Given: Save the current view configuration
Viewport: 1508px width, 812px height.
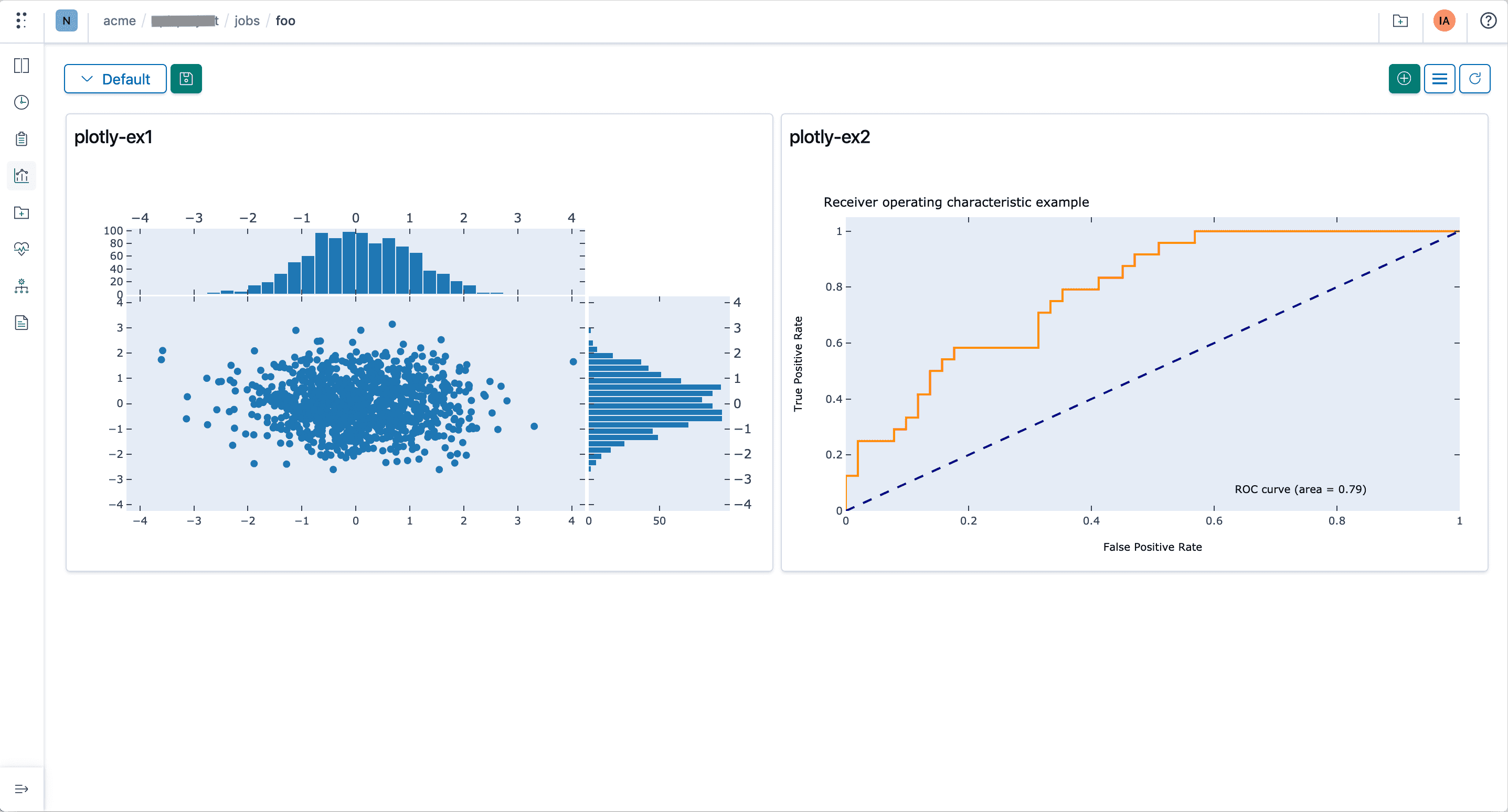Looking at the screenshot, I should tap(186, 79).
